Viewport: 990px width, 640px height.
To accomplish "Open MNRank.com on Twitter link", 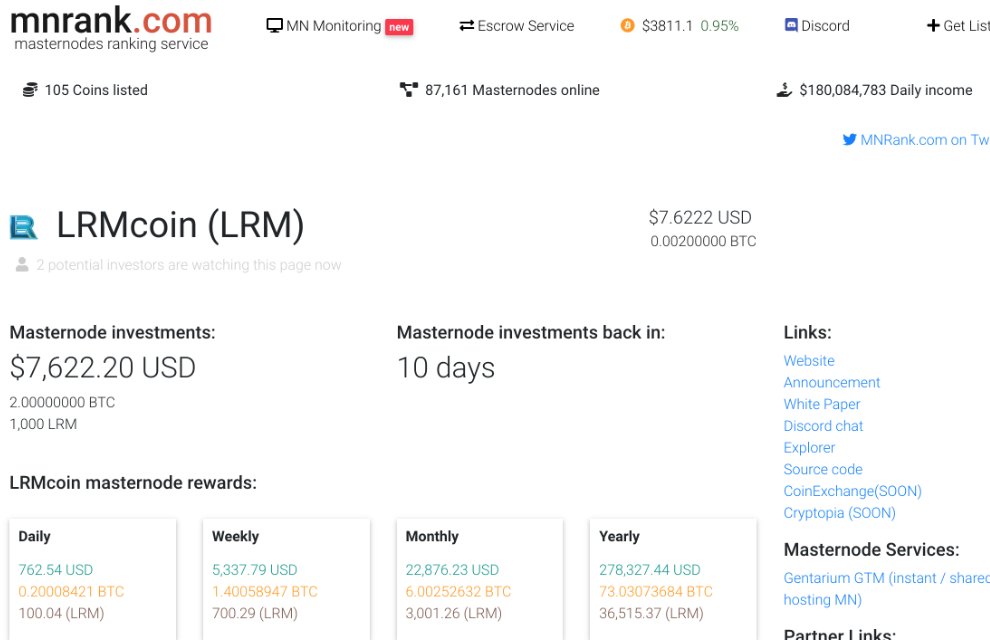I will pos(925,139).
